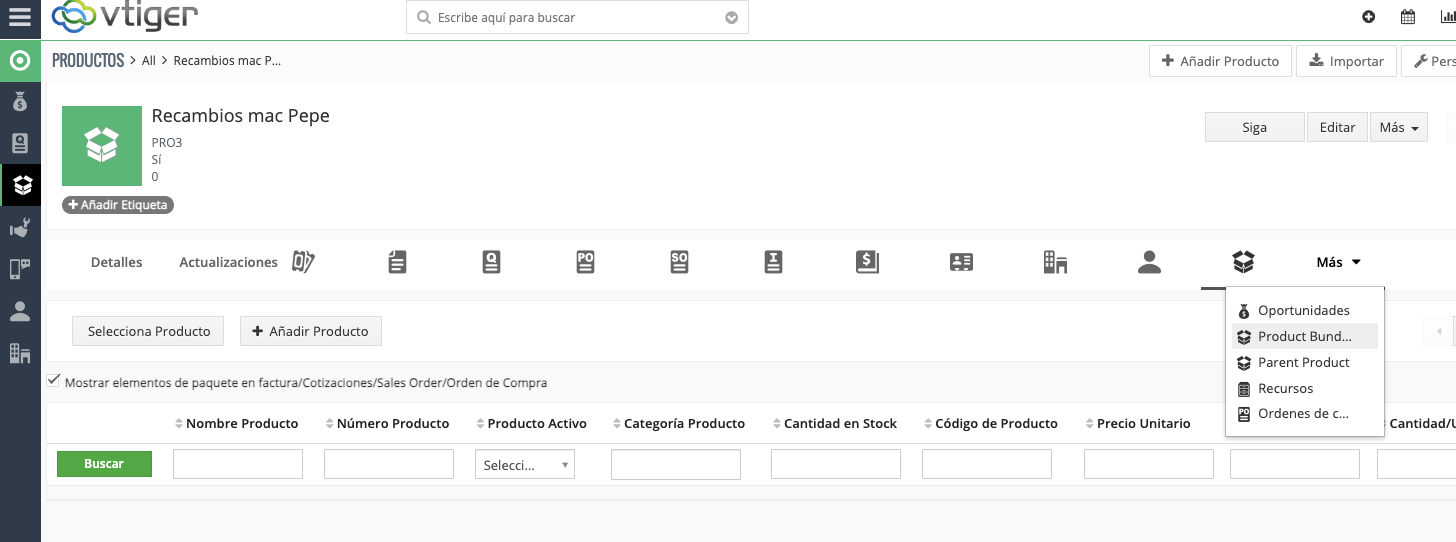This screenshot has height=542, width=1456.
Task: Select Parent Product from the dropdown menu
Action: point(1303,362)
